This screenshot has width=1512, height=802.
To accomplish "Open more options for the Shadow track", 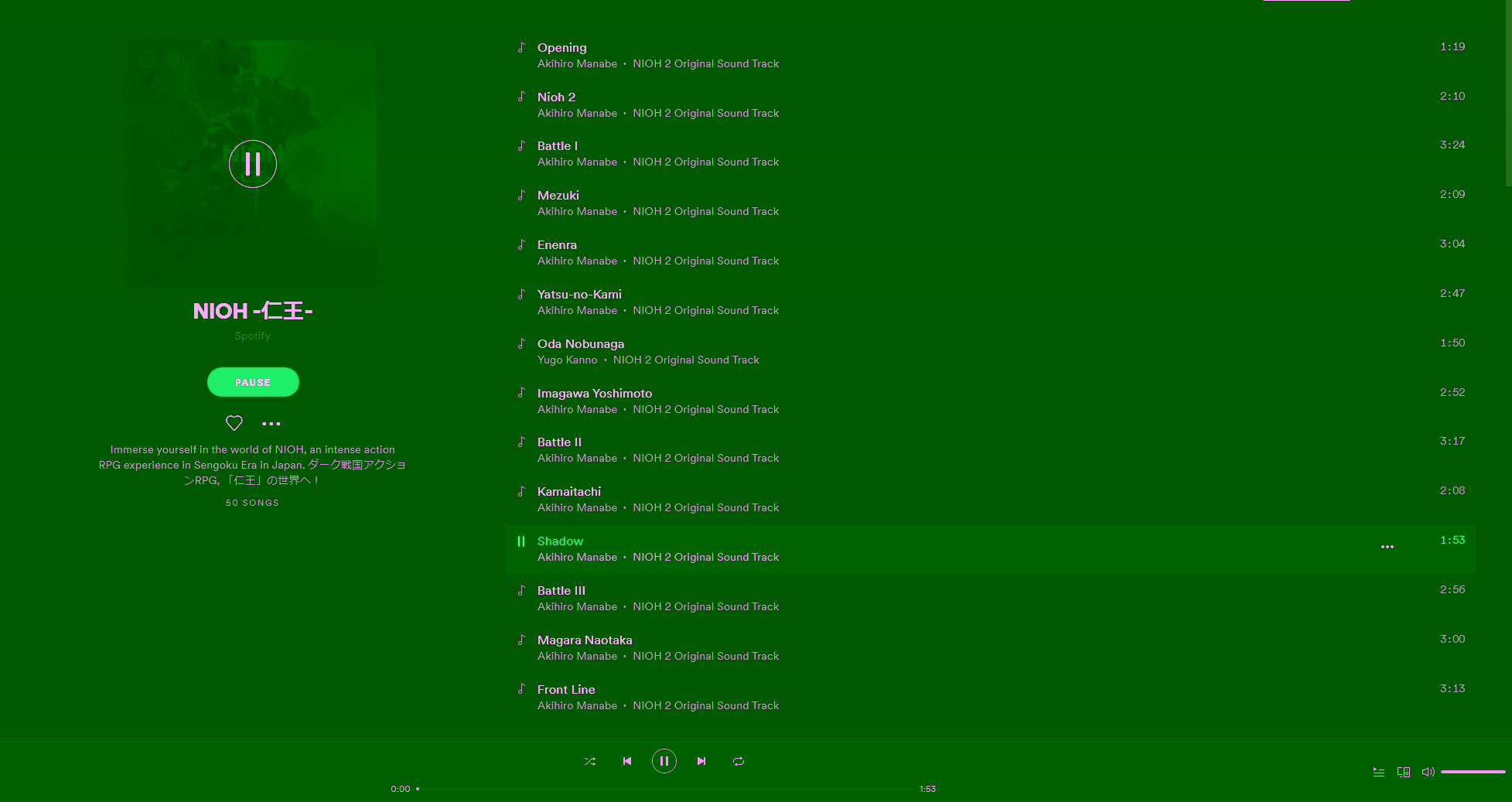I will pos(1387,547).
